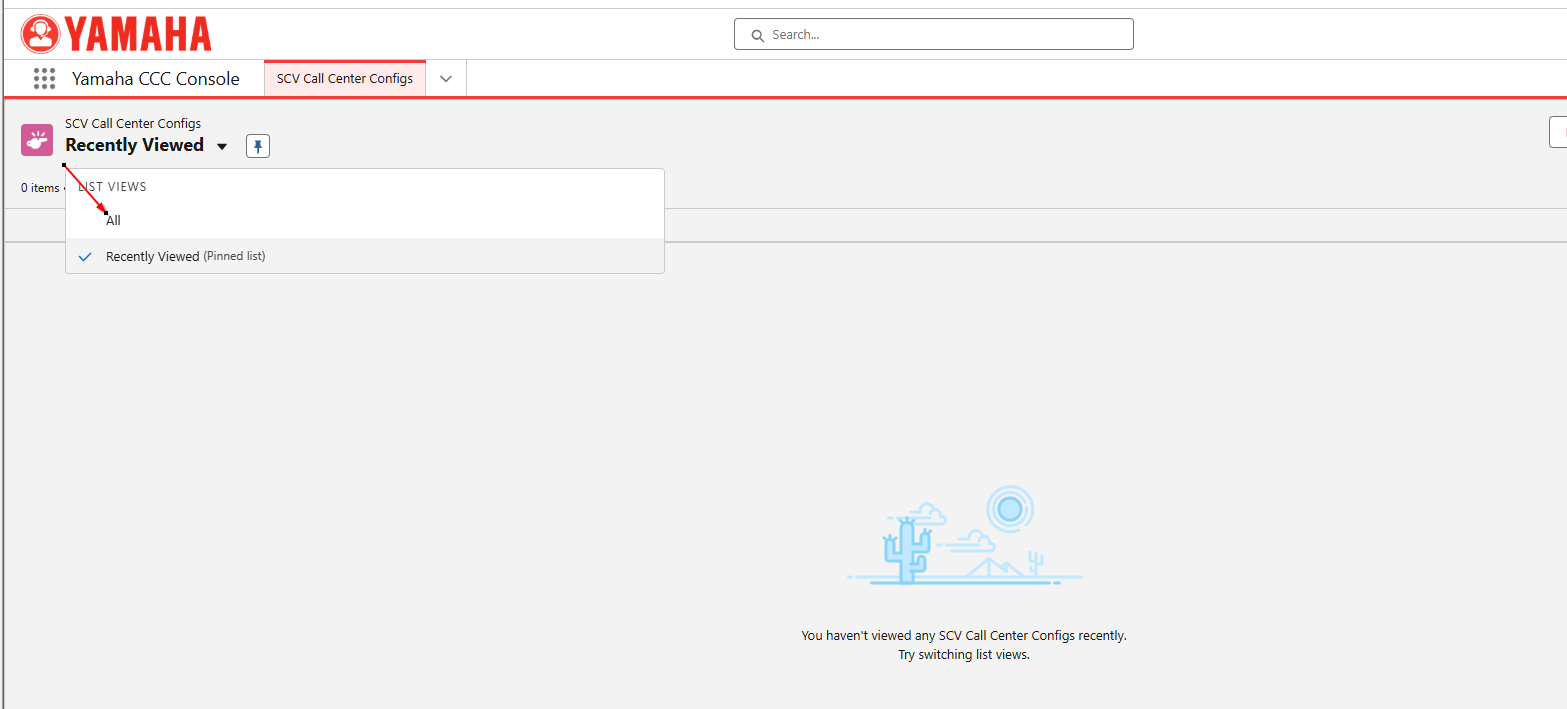Click the SCV Call Center Configs object label

coord(133,124)
